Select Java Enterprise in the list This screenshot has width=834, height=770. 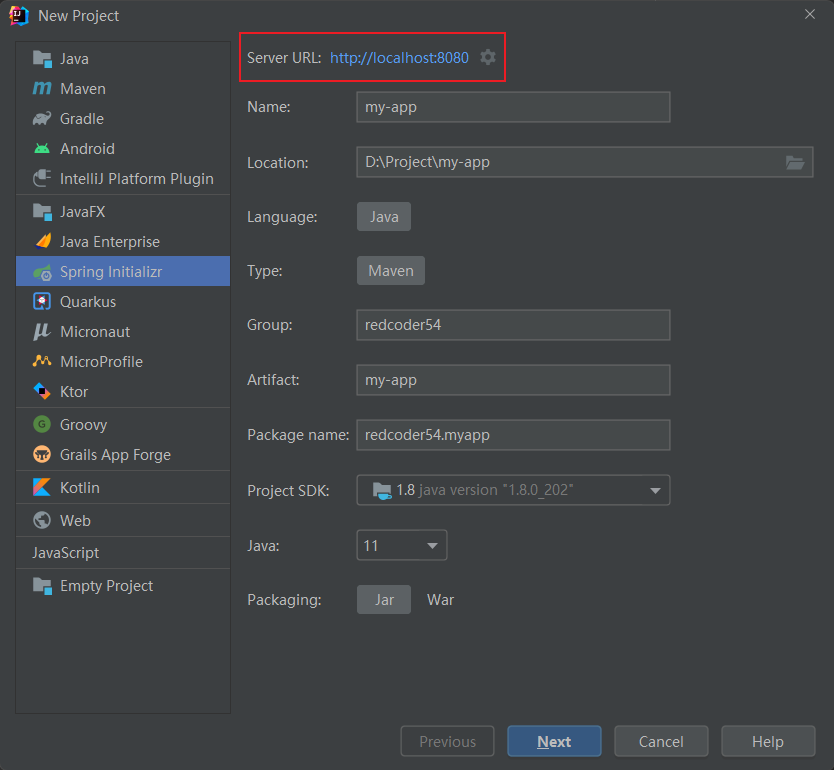click(123, 241)
